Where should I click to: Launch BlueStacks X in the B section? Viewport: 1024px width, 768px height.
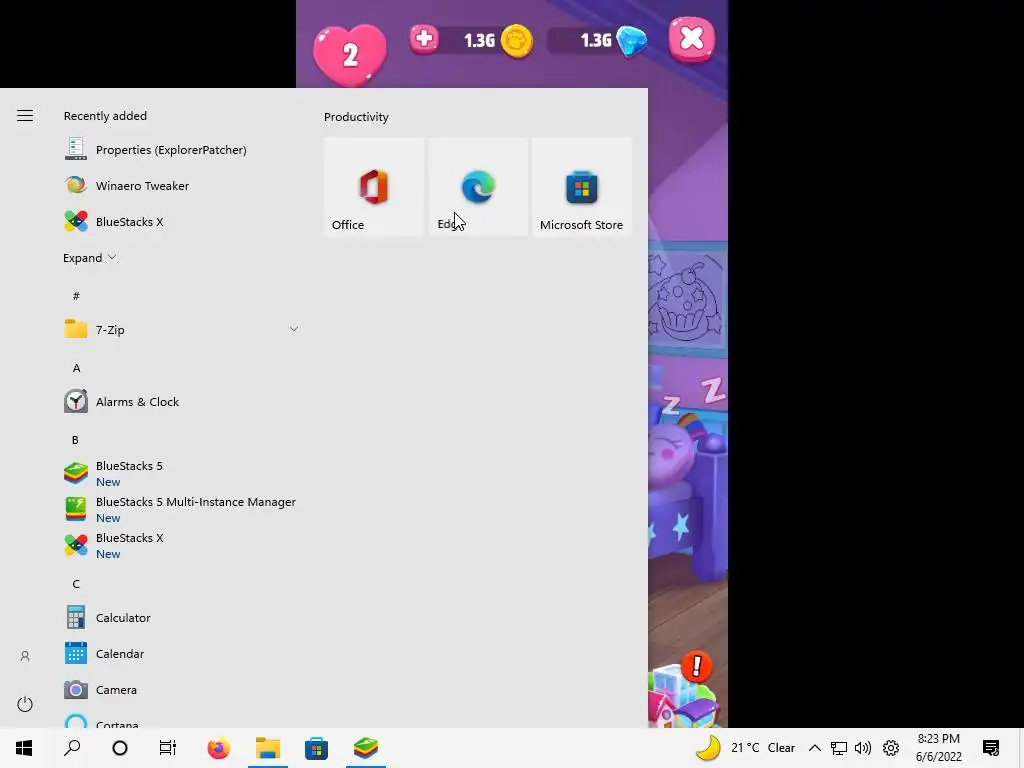point(182,545)
